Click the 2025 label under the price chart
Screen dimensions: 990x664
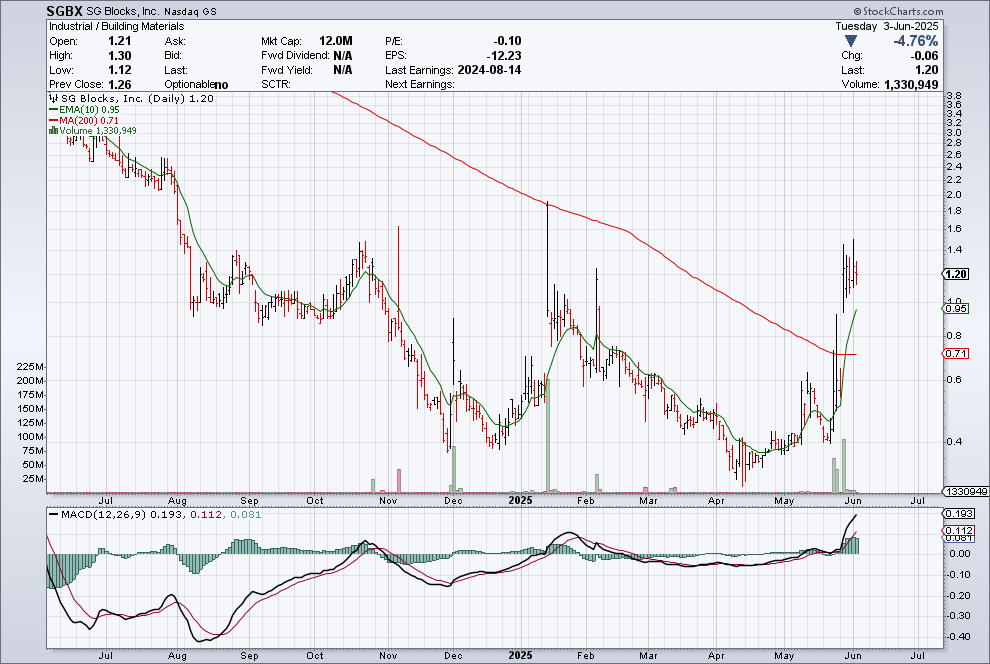point(520,500)
